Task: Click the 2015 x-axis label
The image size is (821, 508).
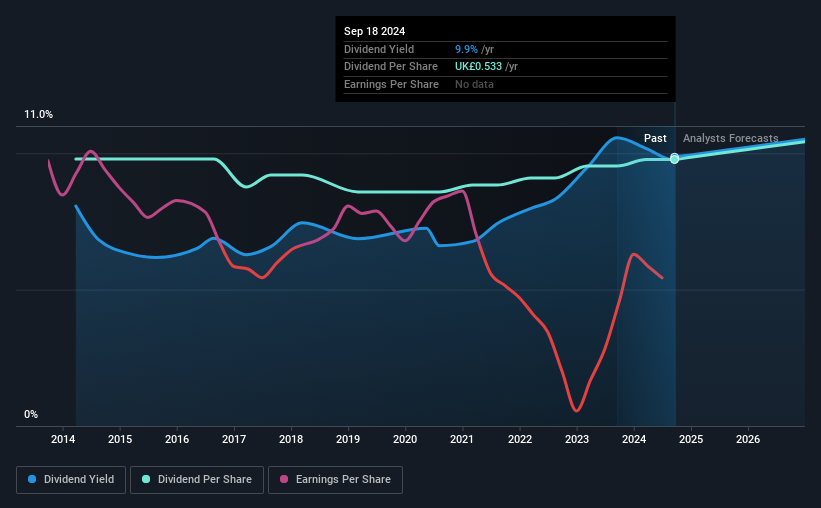Action: (120, 439)
